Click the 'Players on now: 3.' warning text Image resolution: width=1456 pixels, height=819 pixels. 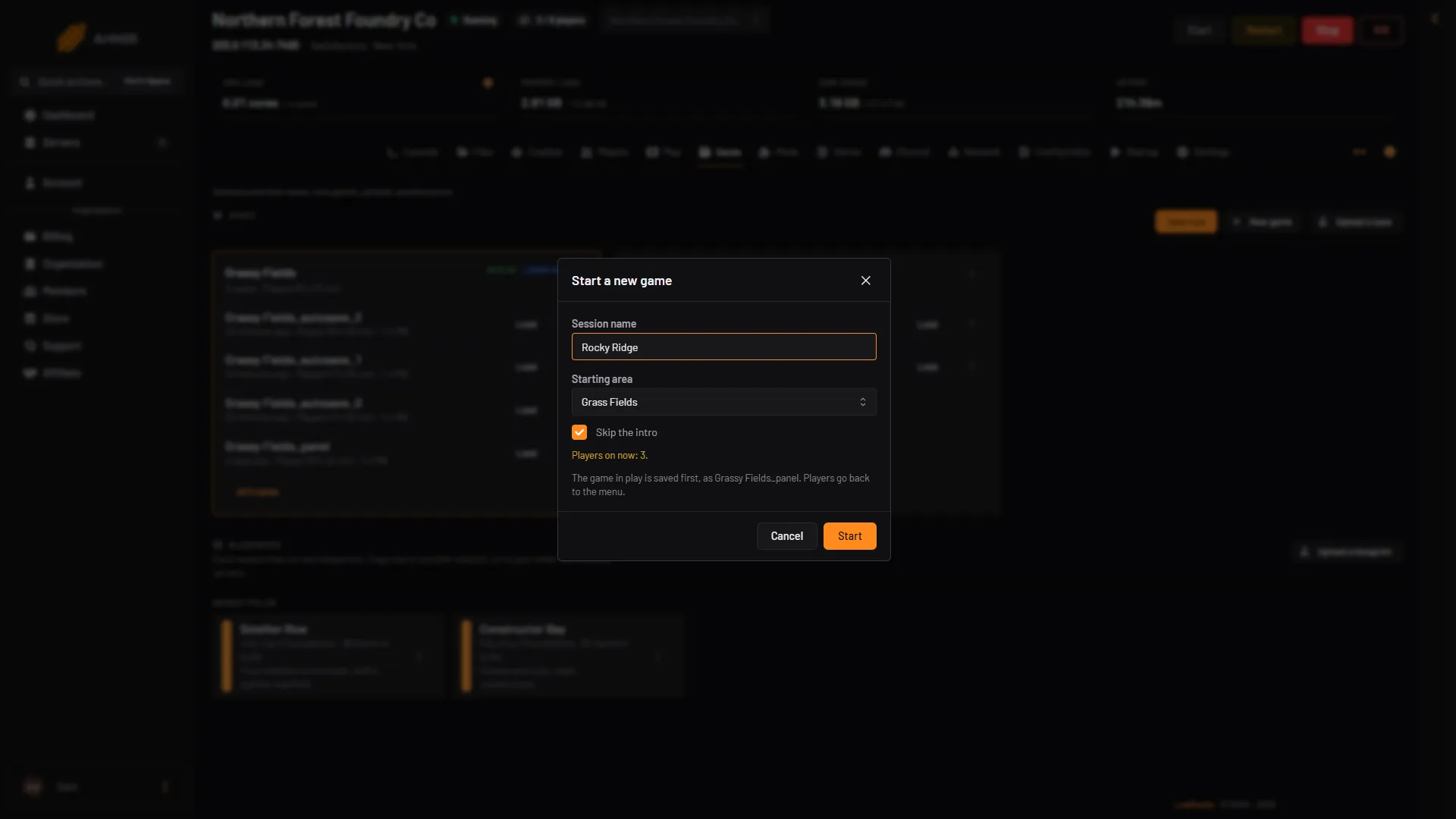click(609, 456)
